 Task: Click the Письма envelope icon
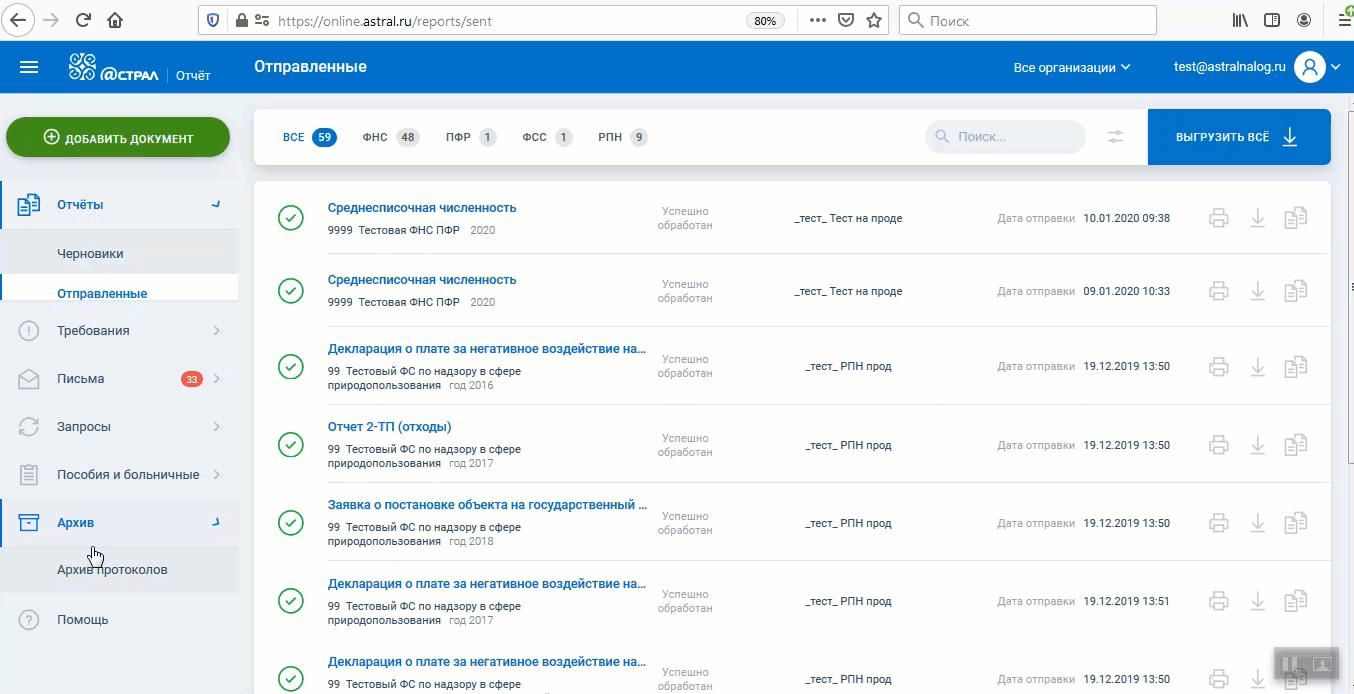pyautogui.click(x=29, y=379)
